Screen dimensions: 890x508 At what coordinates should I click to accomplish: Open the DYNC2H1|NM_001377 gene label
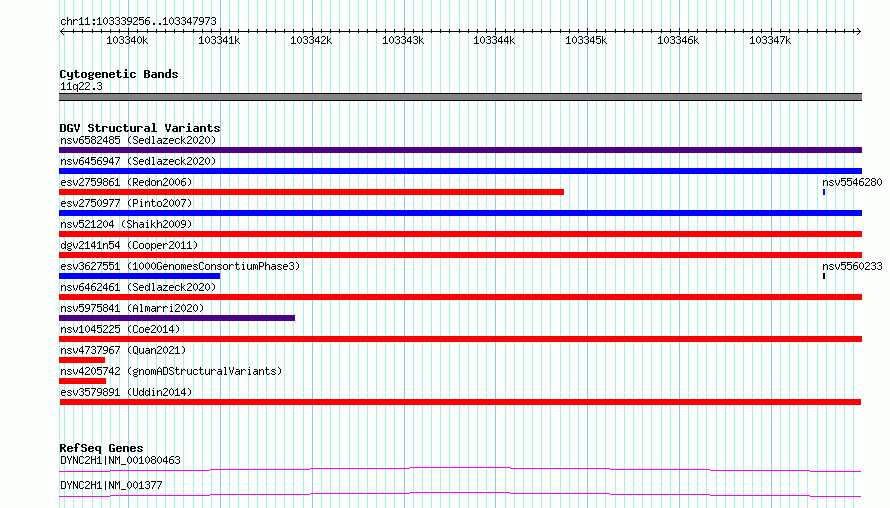coord(111,485)
